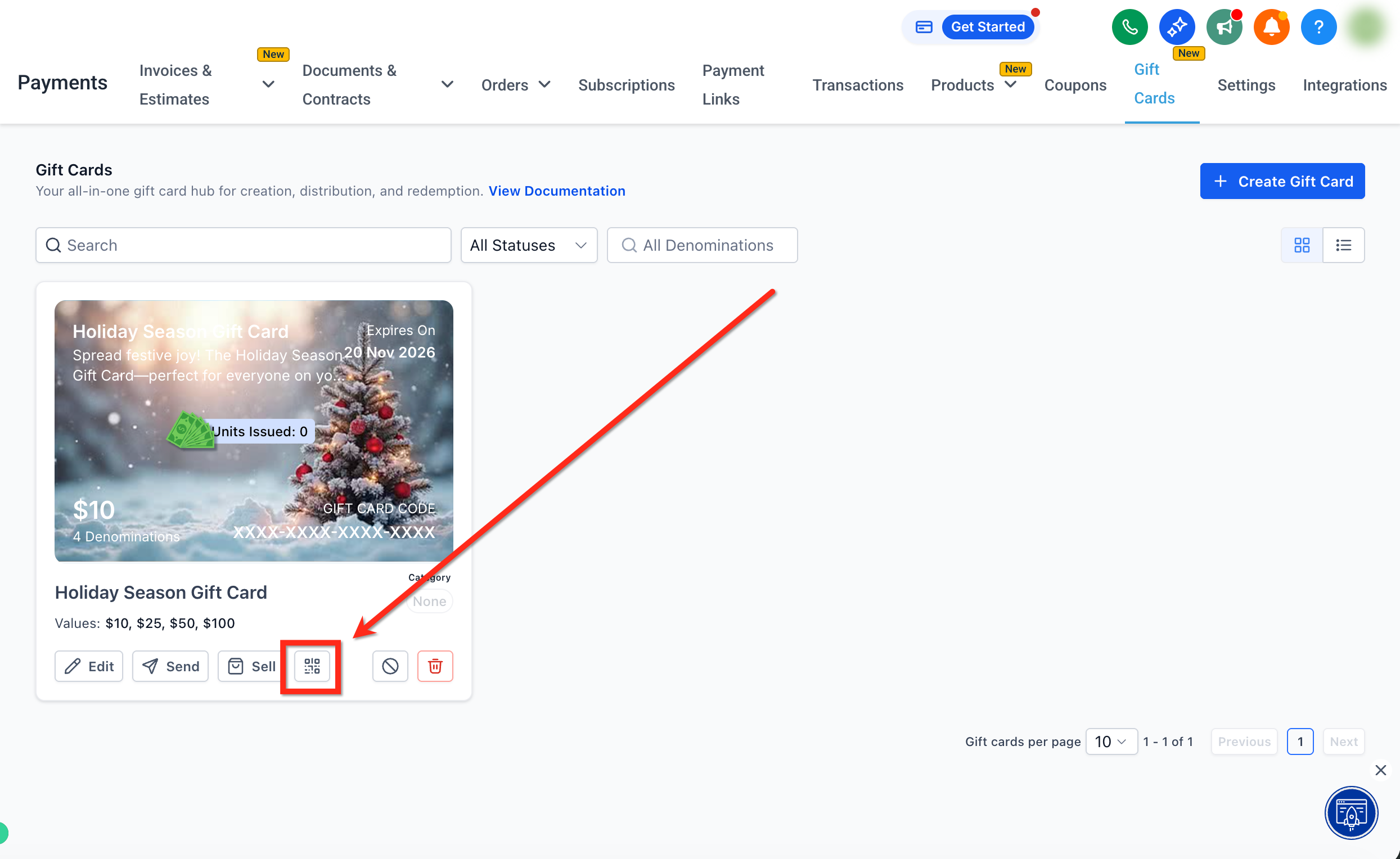The image size is (1400, 859).
Task: Click the deactivate gift card circle-slash icon
Action: 390,666
